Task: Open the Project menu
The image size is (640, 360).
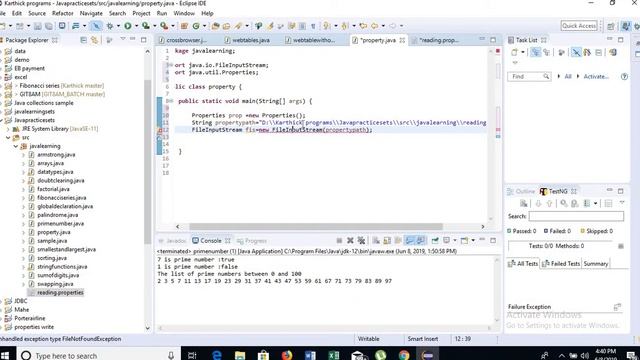Action: [141, 13]
